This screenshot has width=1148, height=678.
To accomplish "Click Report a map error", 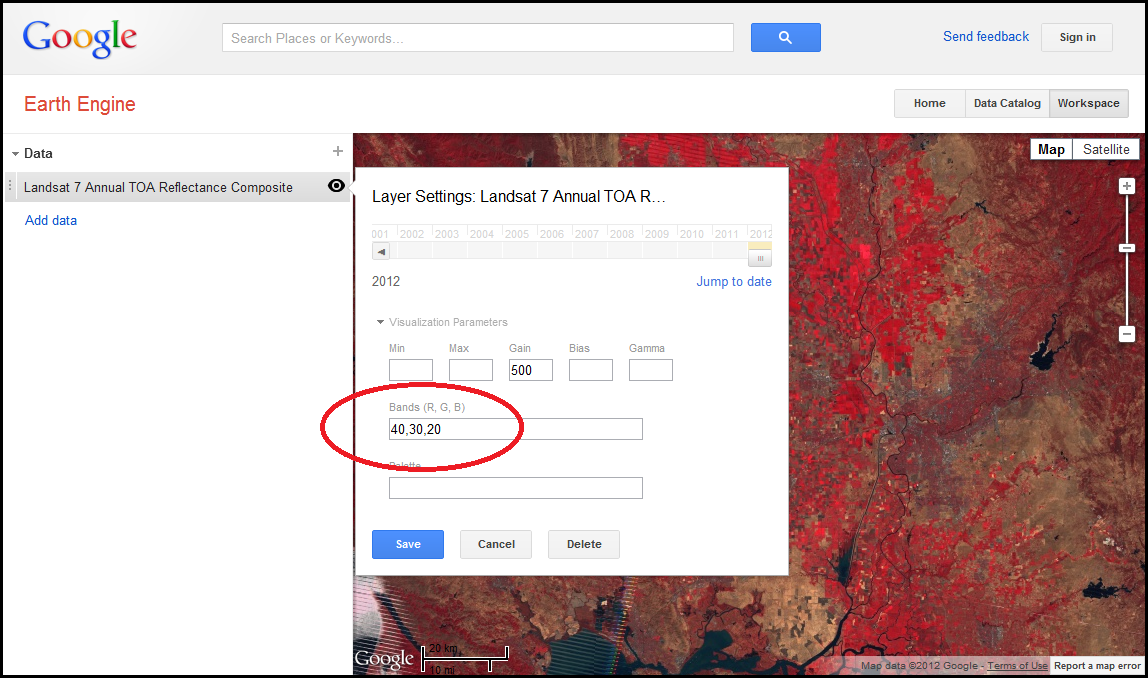I will click(x=1097, y=666).
